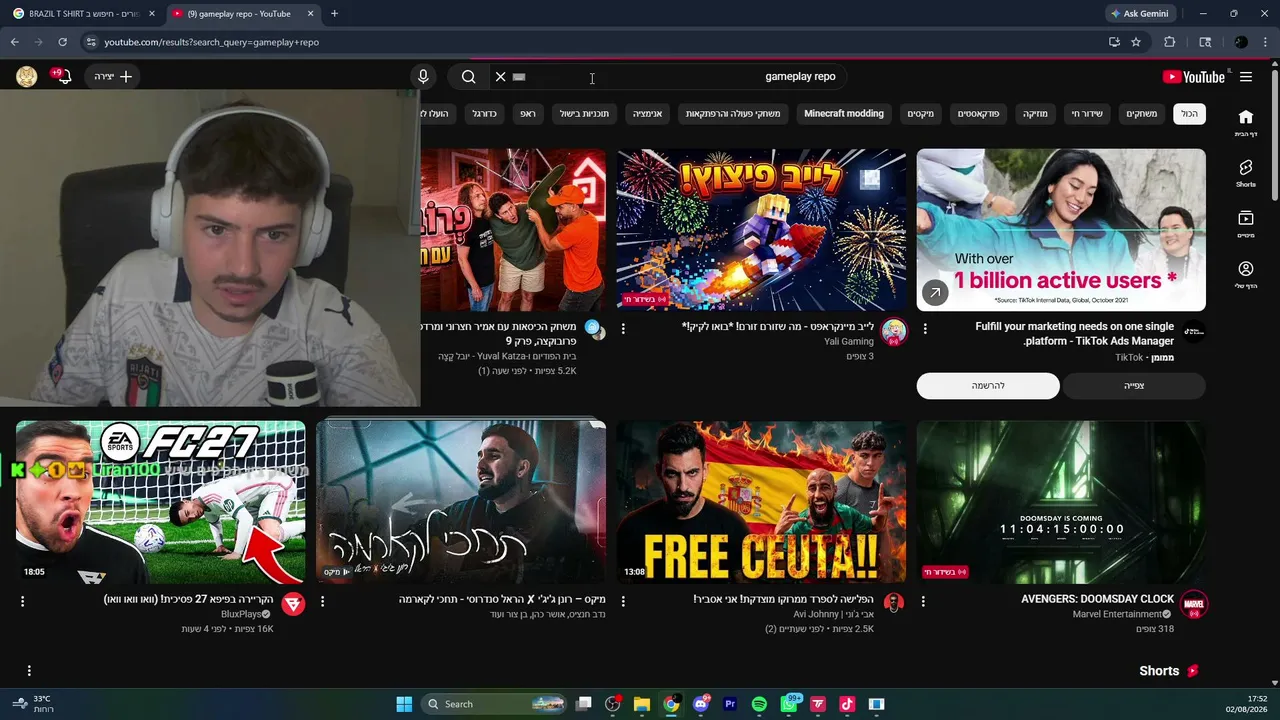The width and height of the screenshot is (1280, 720).
Task: Select the הכול filter chip
Action: click(x=1189, y=114)
